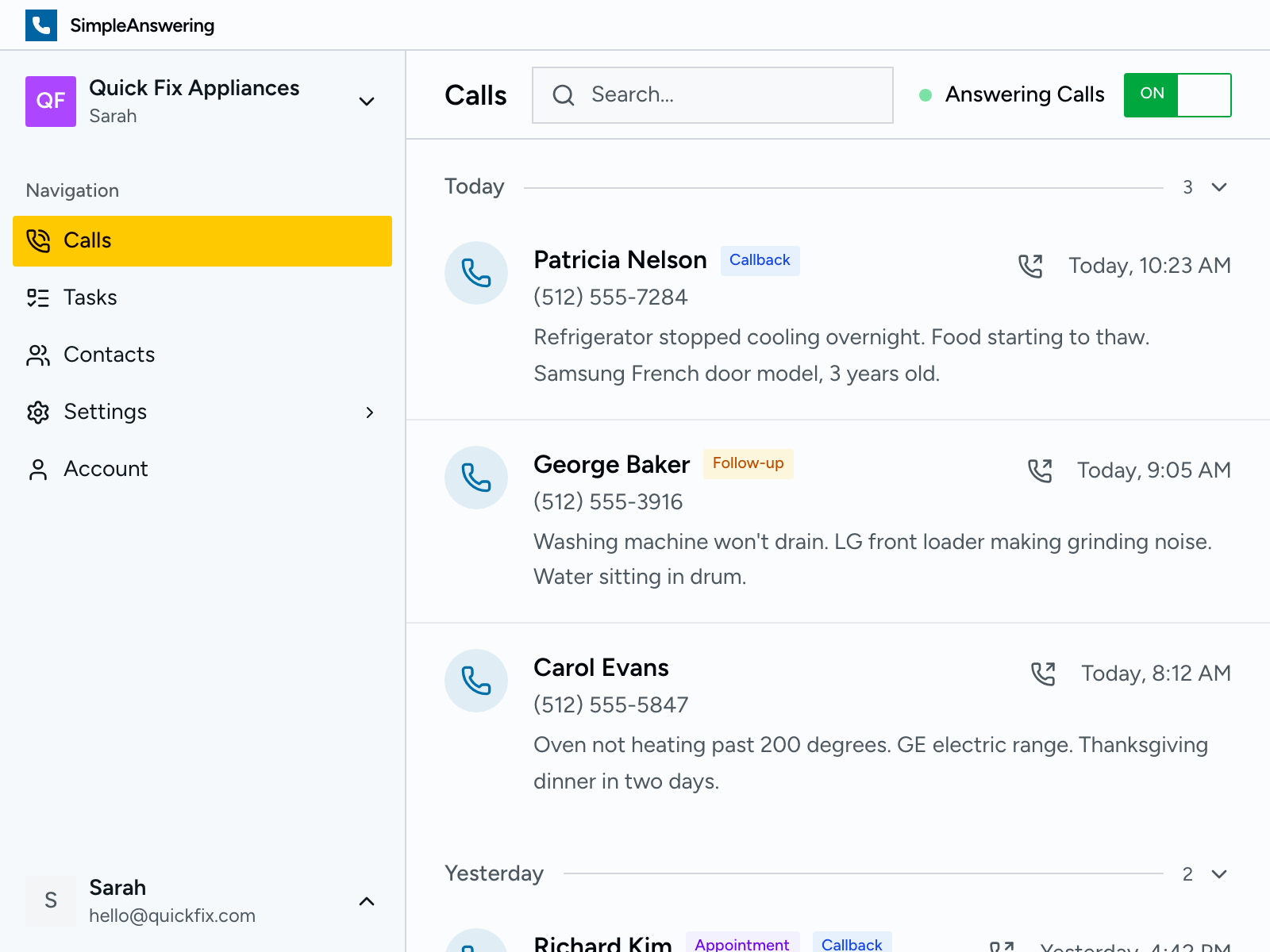Expand the Quick Fix Appliances account dropdown
The image size is (1270, 952).
click(366, 102)
